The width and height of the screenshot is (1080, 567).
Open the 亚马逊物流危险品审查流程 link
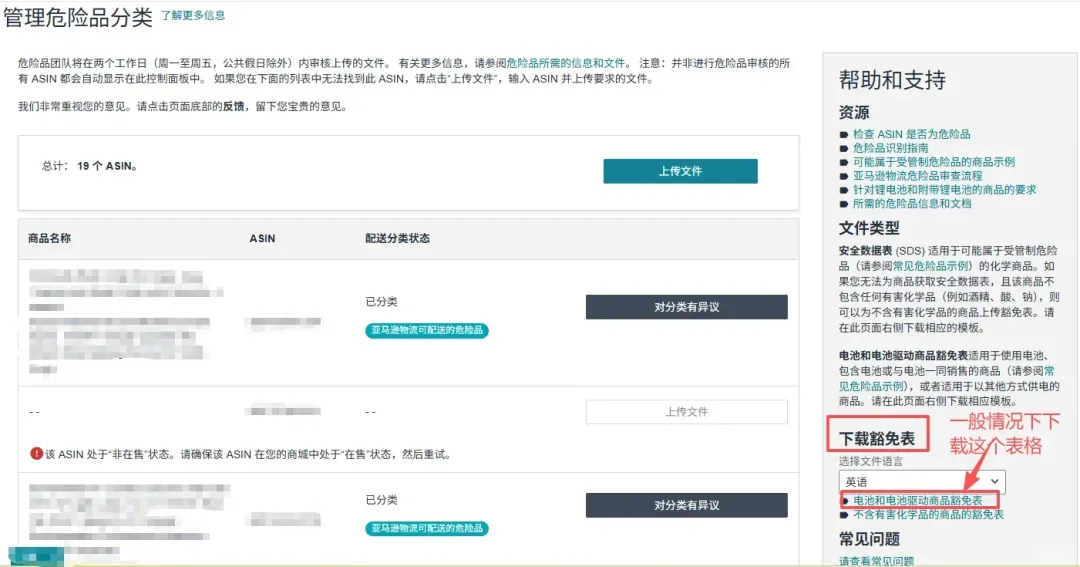(x=917, y=176)
